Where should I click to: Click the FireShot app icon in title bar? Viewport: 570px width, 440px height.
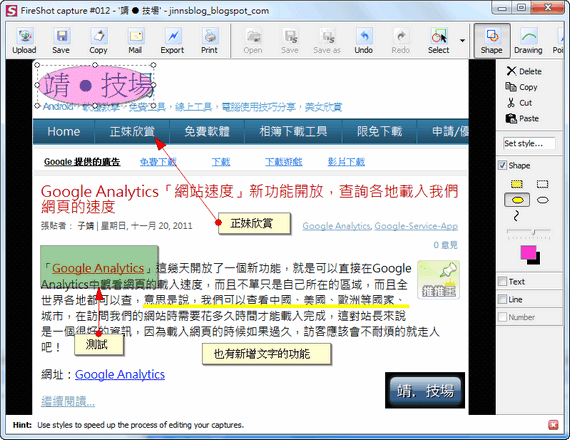12,11
